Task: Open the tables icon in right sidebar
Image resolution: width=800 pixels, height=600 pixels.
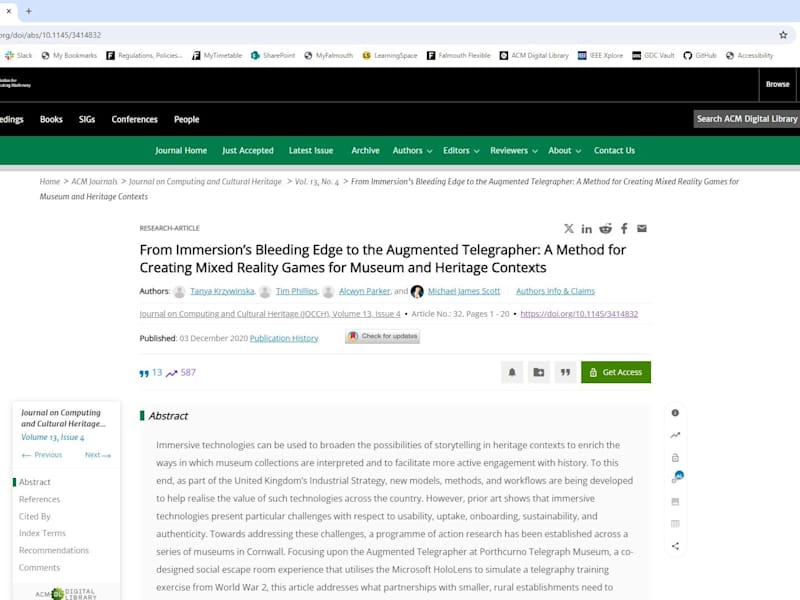Action: (x=675, y=524)
